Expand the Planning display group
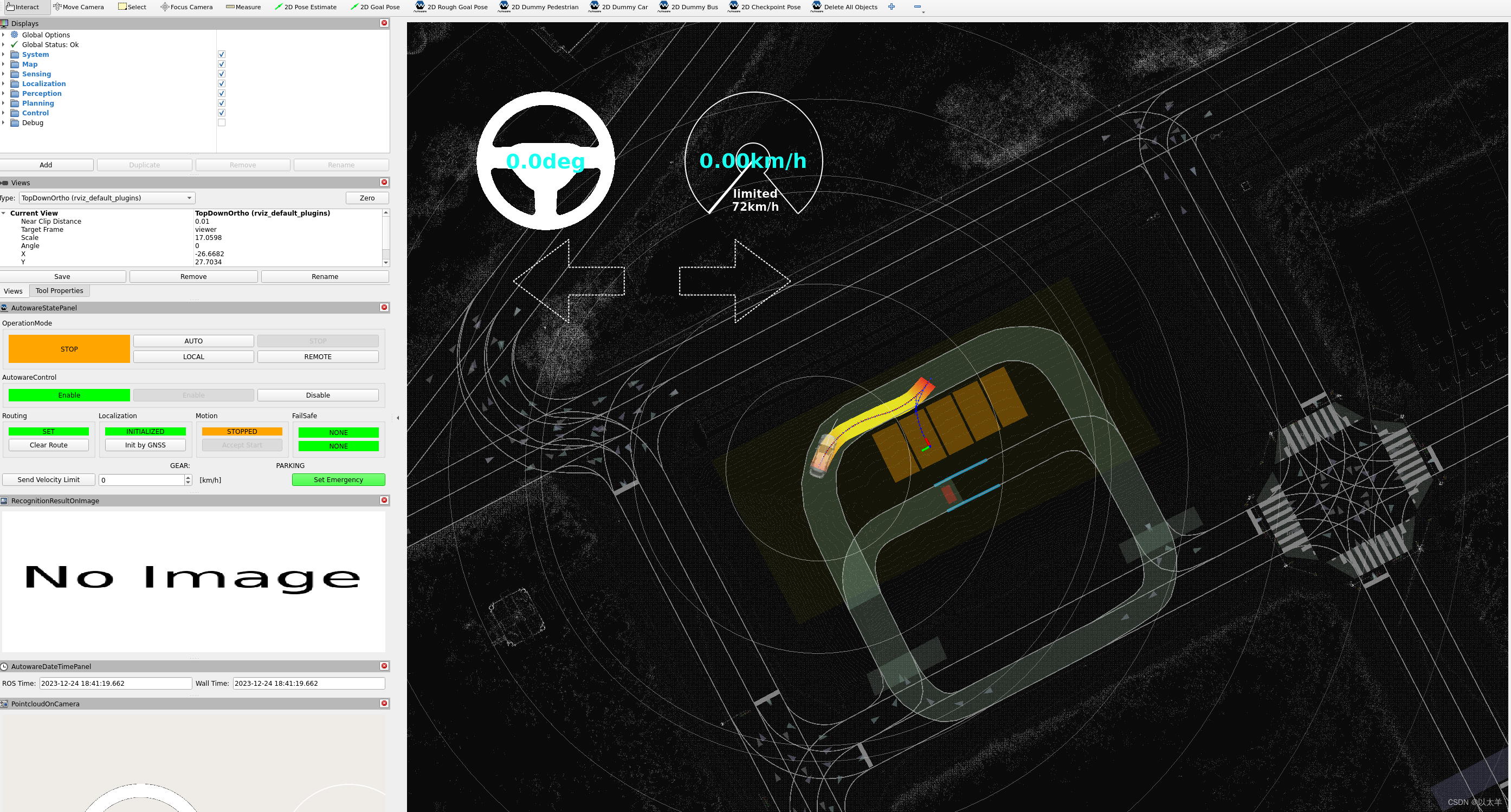Screen dimensions: 1511x812 pyautogui.click(x=3, y=103)
